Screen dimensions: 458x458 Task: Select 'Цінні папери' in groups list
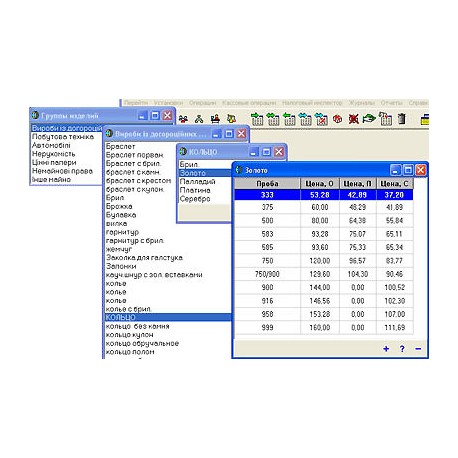(54, 162)
